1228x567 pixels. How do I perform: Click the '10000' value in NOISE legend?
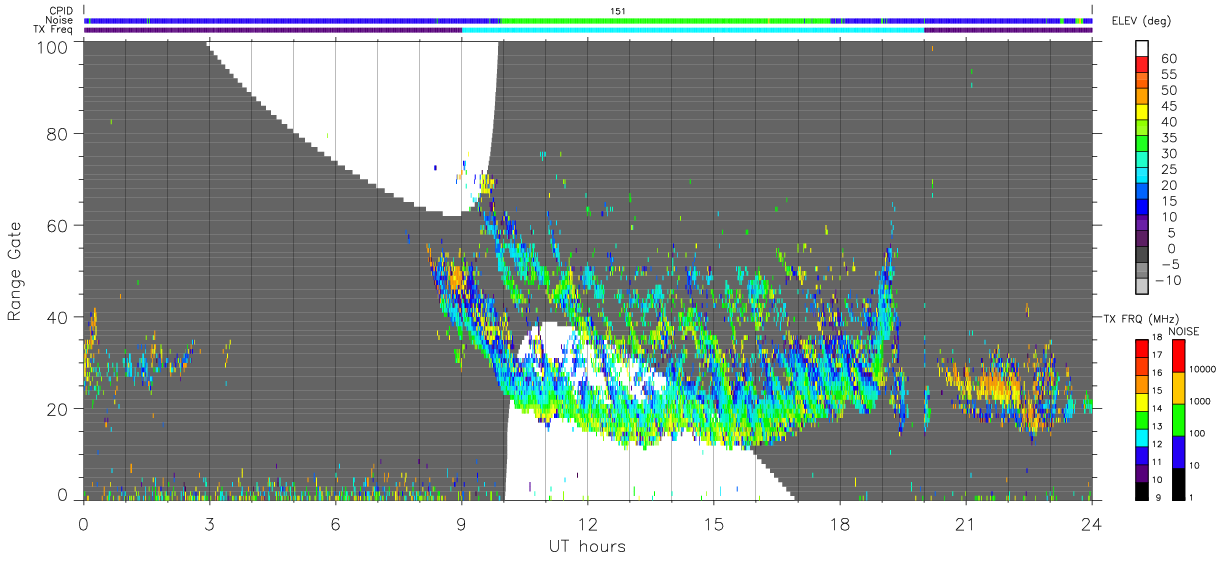point(1201,369)
